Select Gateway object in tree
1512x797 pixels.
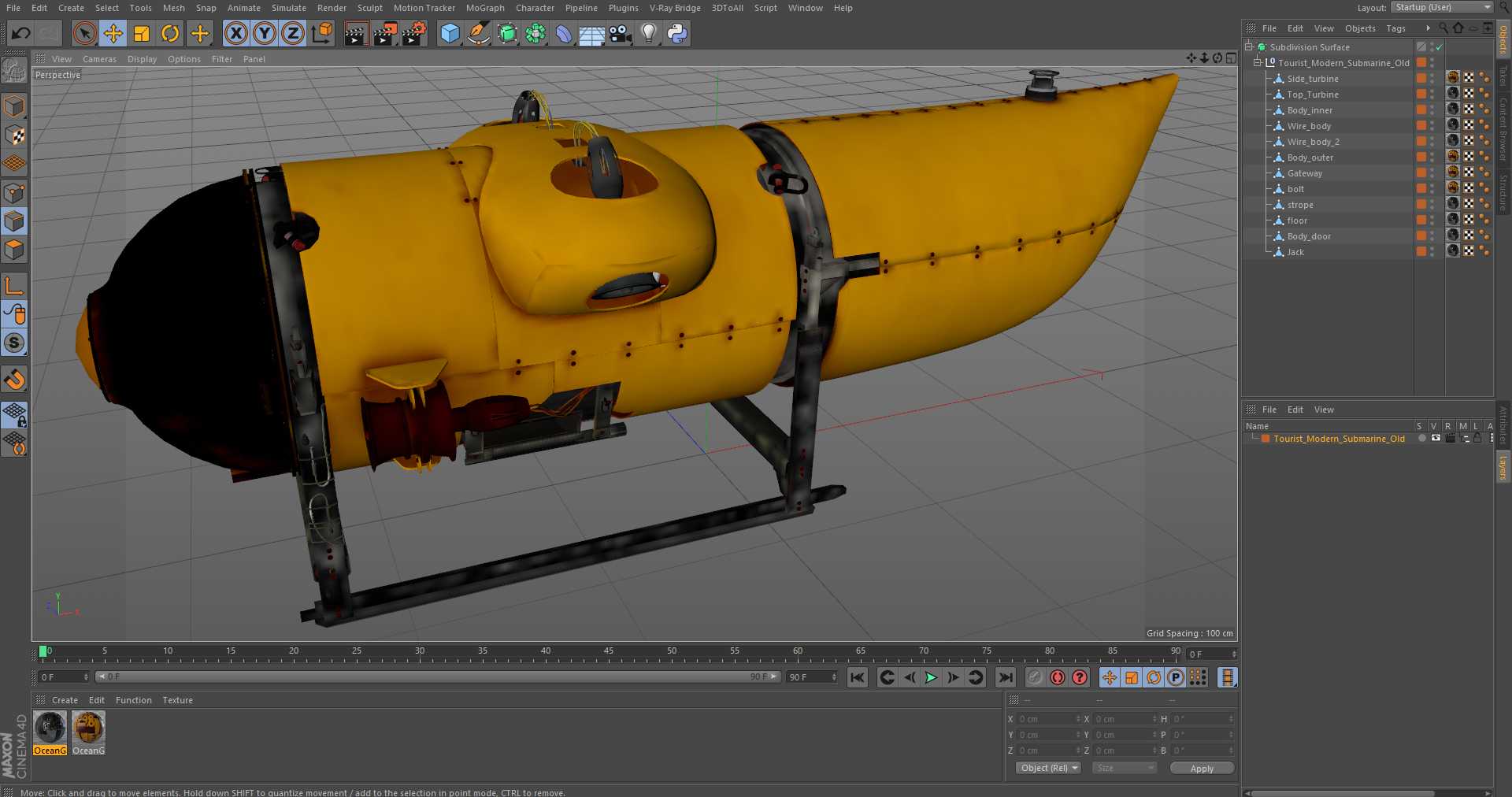click(x=1304, y=173)
